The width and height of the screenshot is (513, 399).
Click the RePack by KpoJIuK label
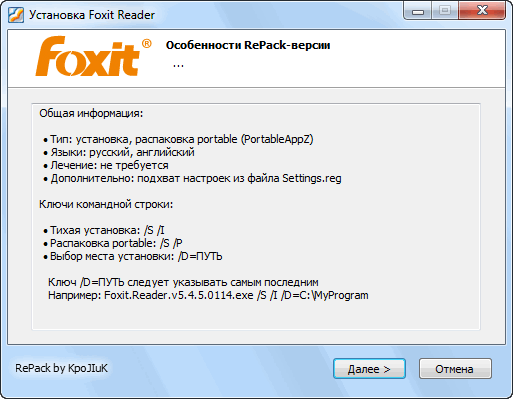(62, 368)
